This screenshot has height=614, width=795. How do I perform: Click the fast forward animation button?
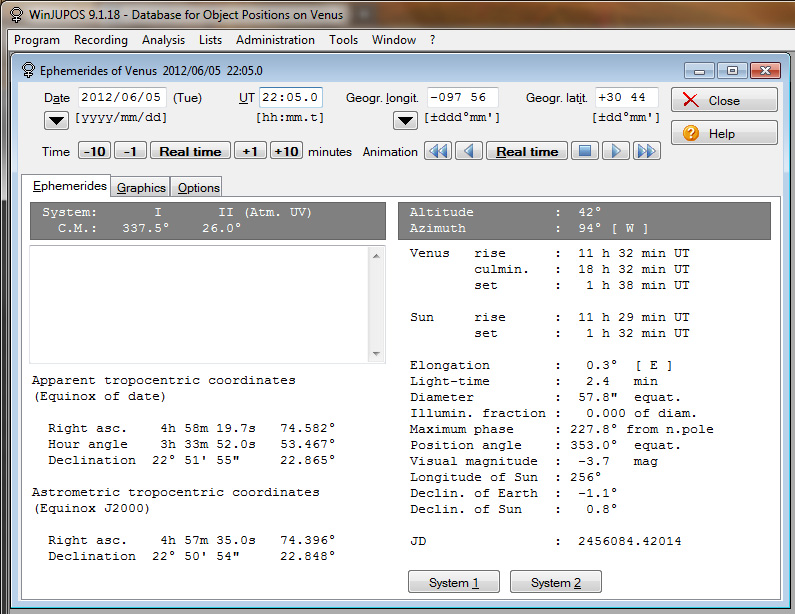coord(647,151)
